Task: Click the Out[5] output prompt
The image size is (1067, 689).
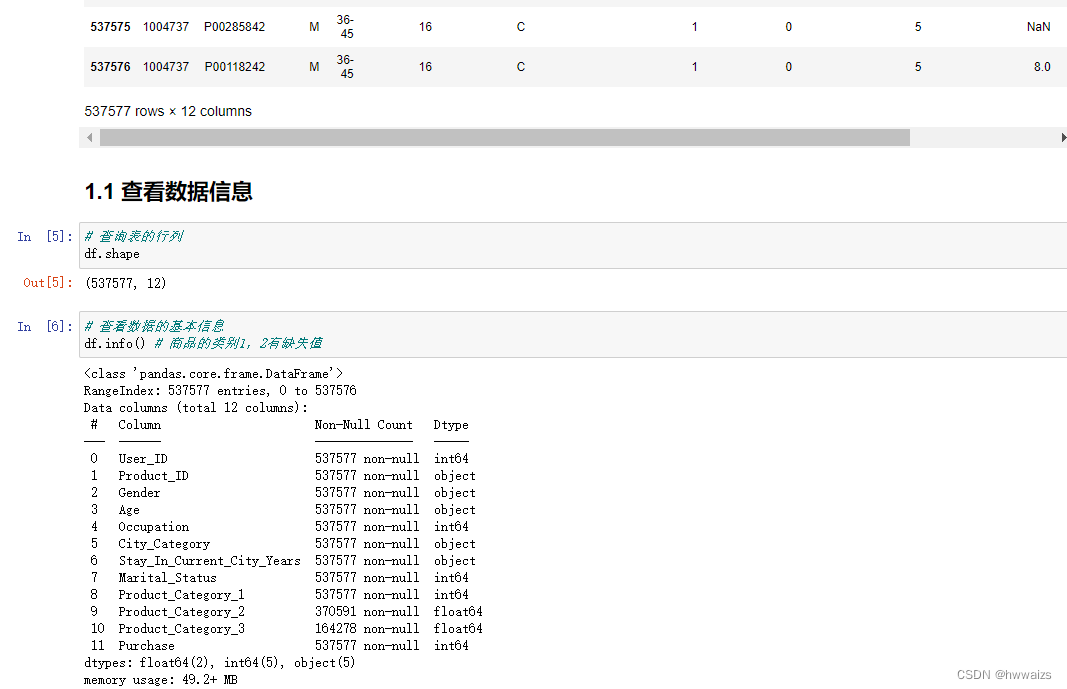Action: (48, 283)
